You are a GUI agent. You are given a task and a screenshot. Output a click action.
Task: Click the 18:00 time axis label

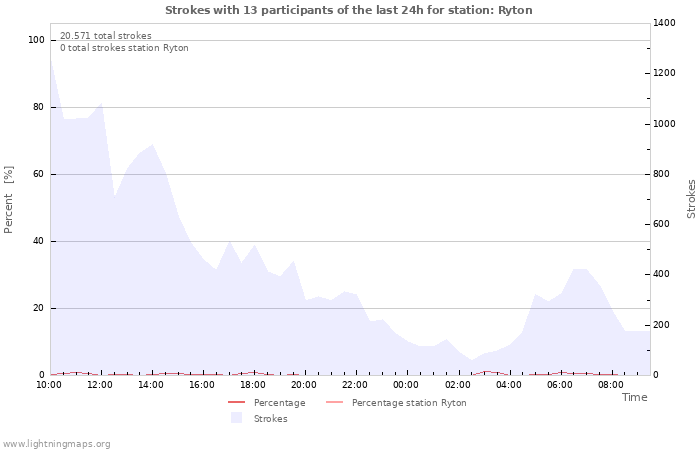pos(253,385)
